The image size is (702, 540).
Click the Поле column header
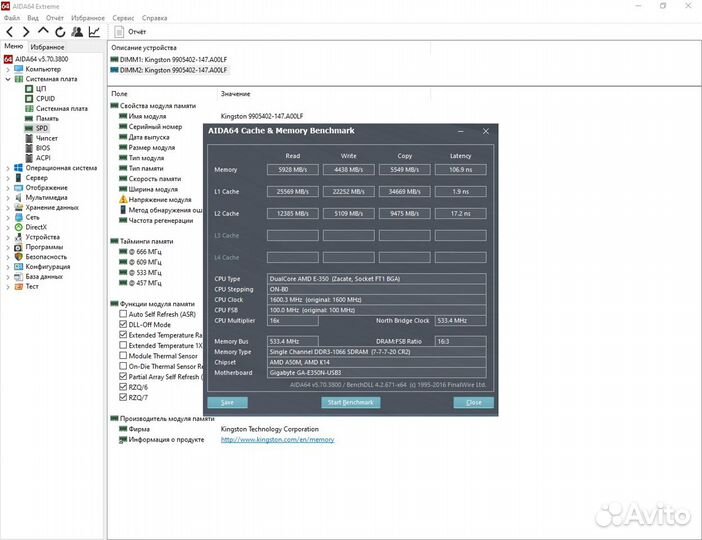[x=119, y=94]
